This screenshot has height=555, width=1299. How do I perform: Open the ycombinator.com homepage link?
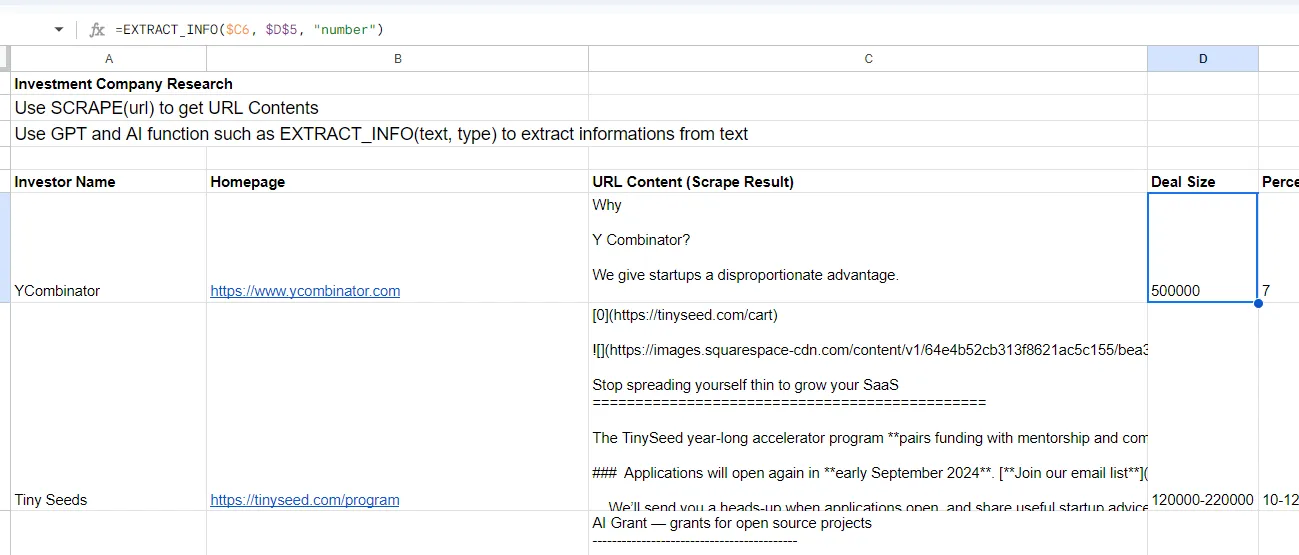click(x=305, y=291)
